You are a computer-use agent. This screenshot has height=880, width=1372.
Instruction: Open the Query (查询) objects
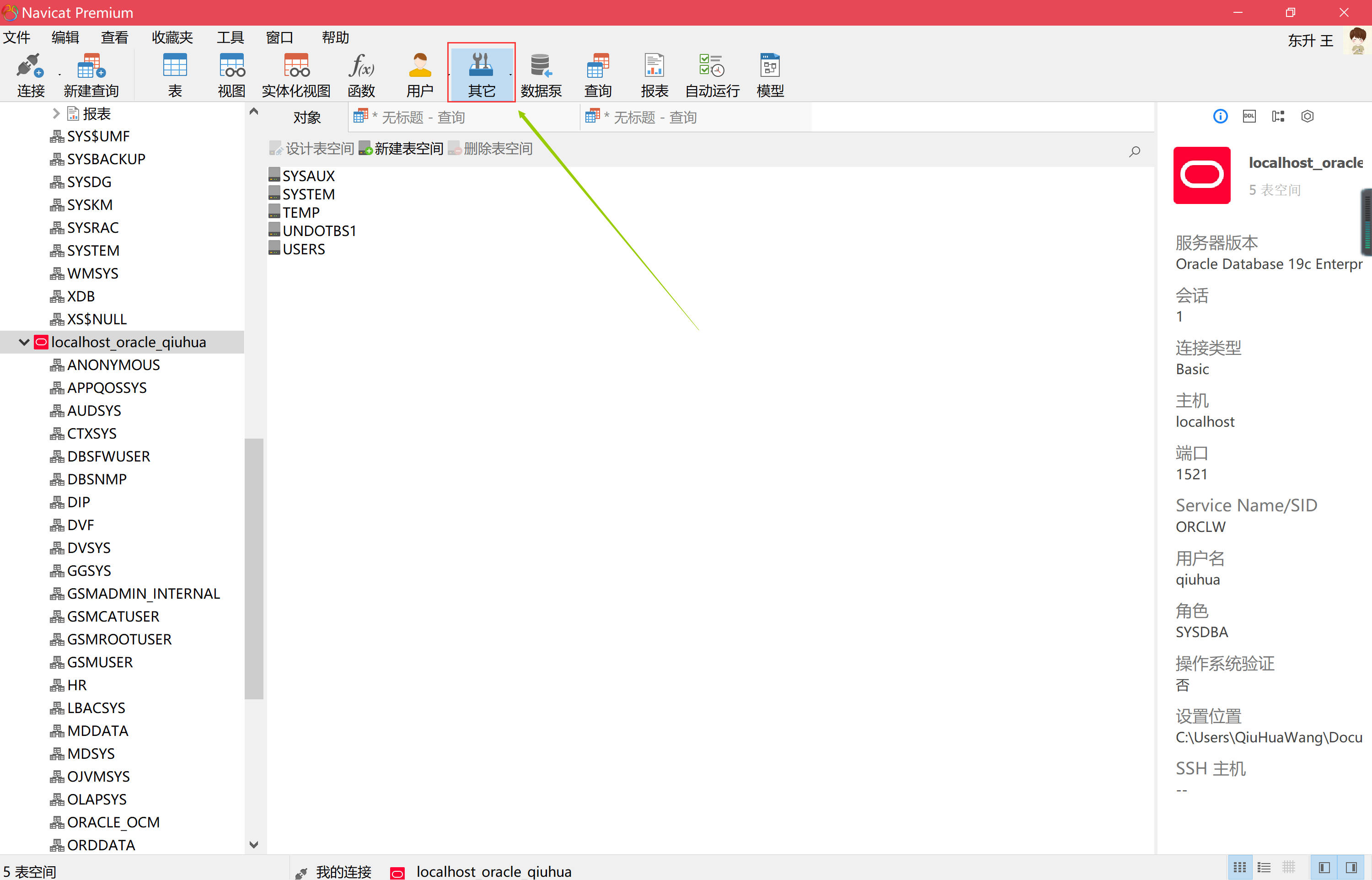(x=598, y=75)
